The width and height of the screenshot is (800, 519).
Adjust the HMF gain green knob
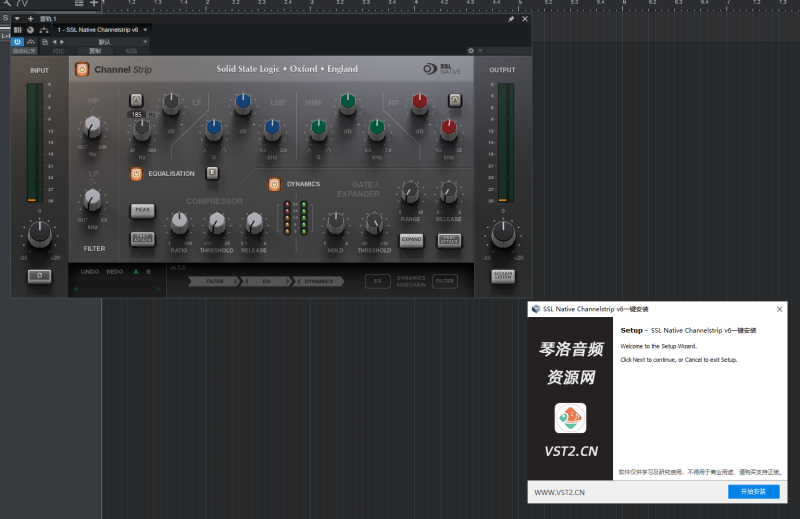pyautogui.click(x=347, y=104)
